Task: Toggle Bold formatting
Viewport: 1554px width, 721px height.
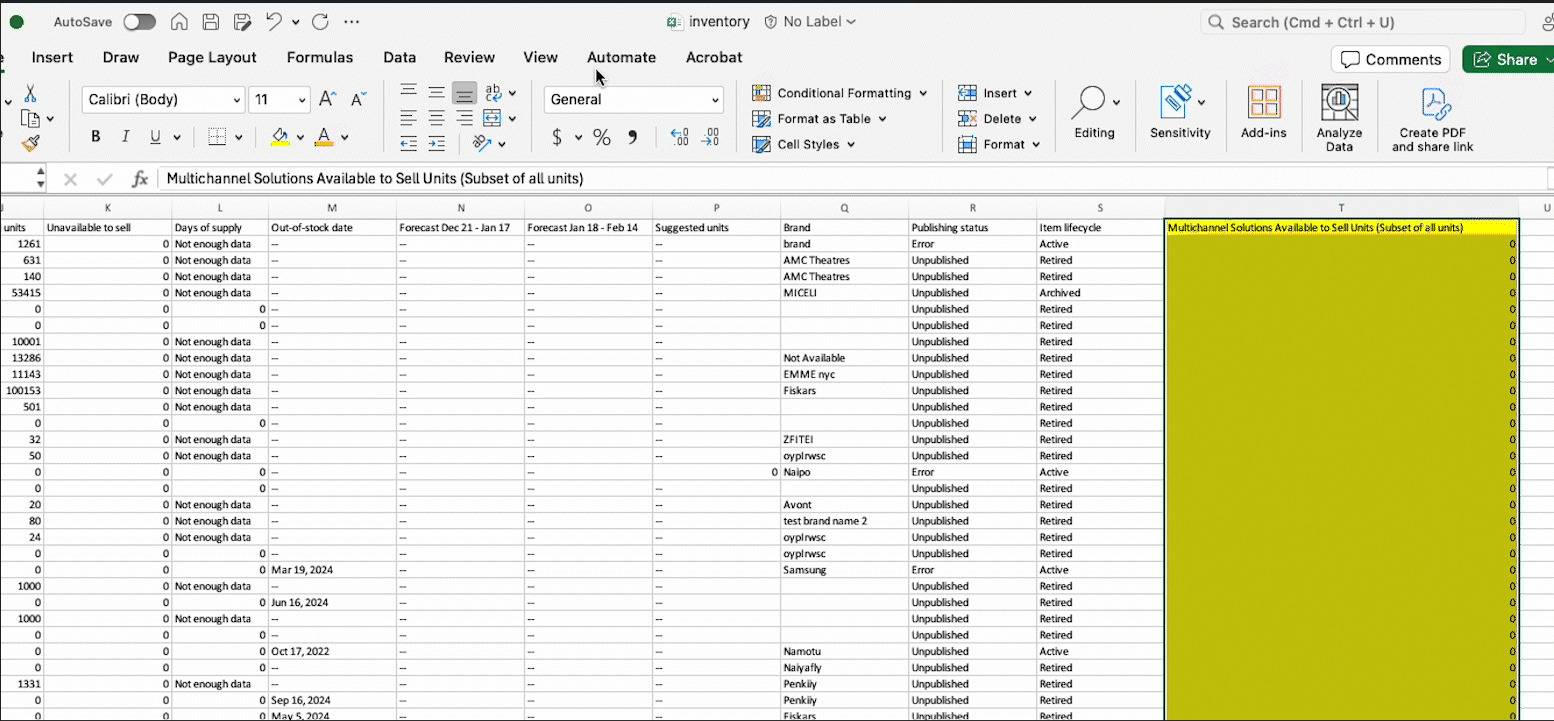Action: pos(96,137)
